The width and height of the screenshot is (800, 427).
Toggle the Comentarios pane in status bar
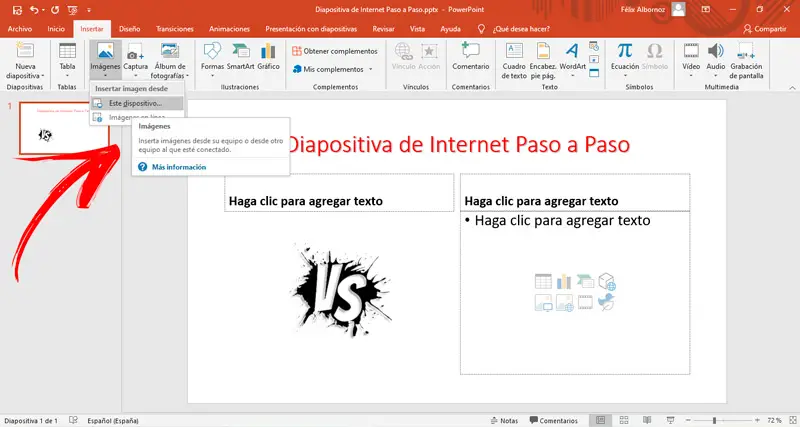pyautogui.click(x=553, y=420)
